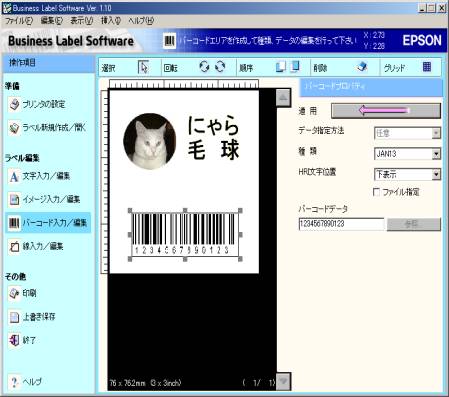Select barcode input/edit (バーコード入力/編集)

pyautogui.click(x=48, y=223)
